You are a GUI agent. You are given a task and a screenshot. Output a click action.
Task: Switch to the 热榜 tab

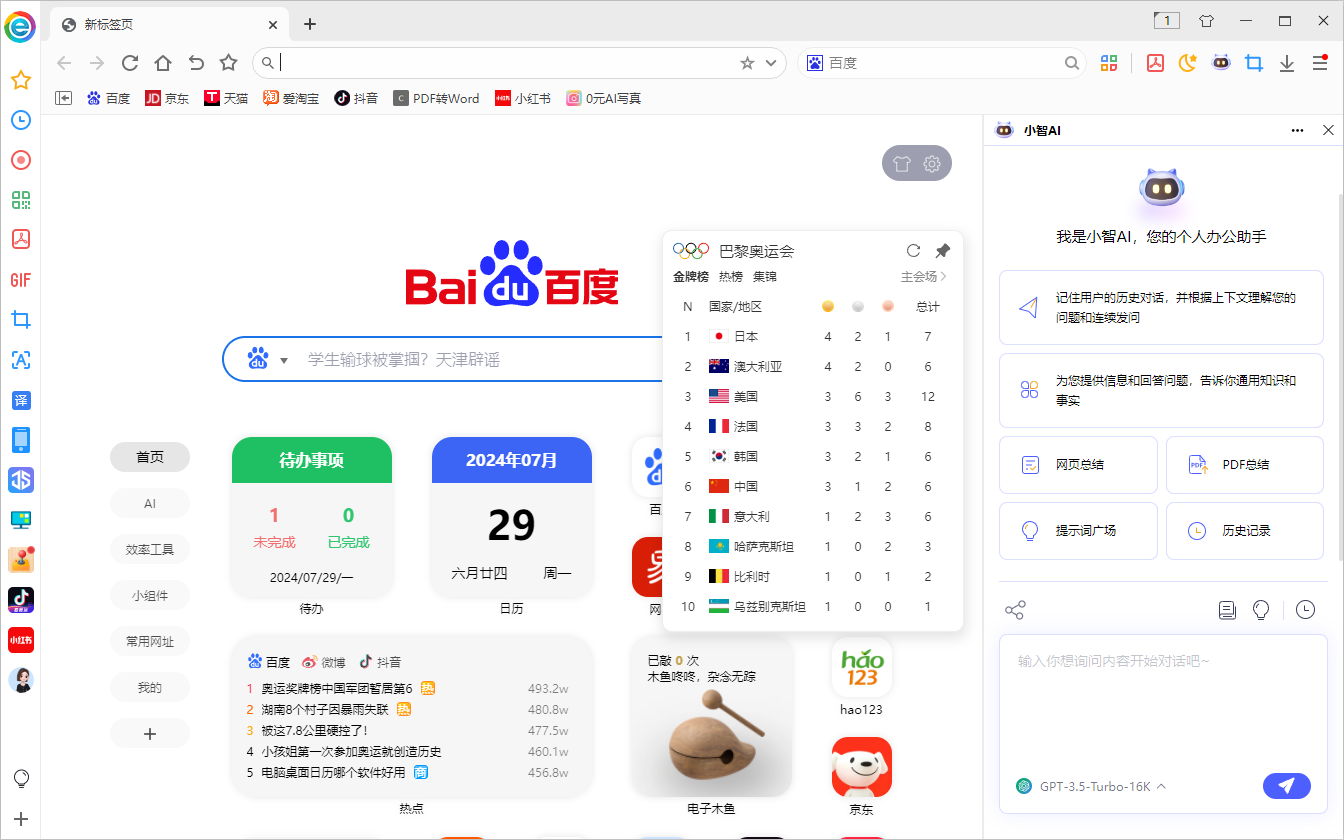pos(730,276)
